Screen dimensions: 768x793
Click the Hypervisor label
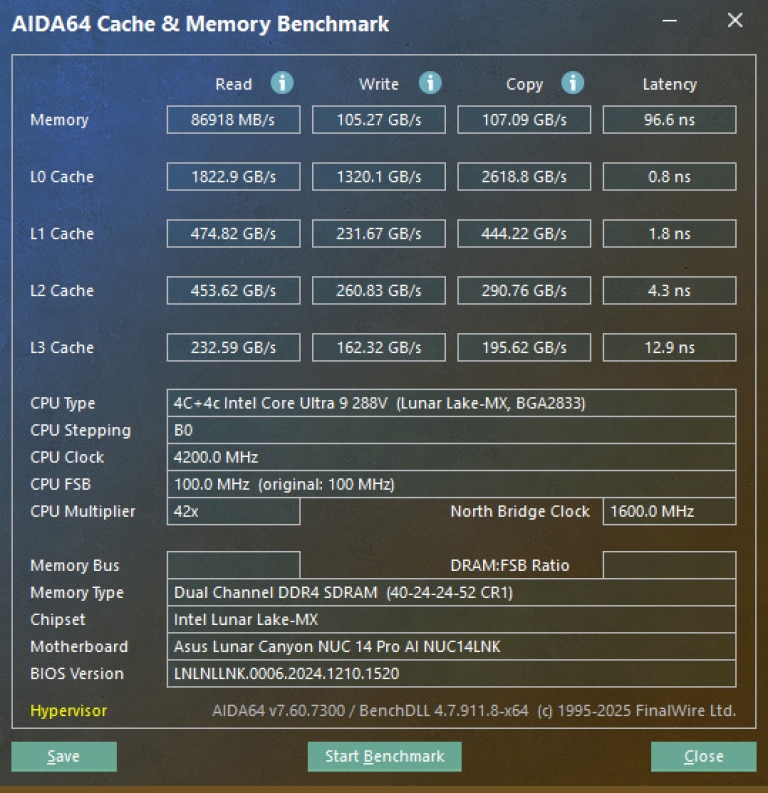coord(68,711)
